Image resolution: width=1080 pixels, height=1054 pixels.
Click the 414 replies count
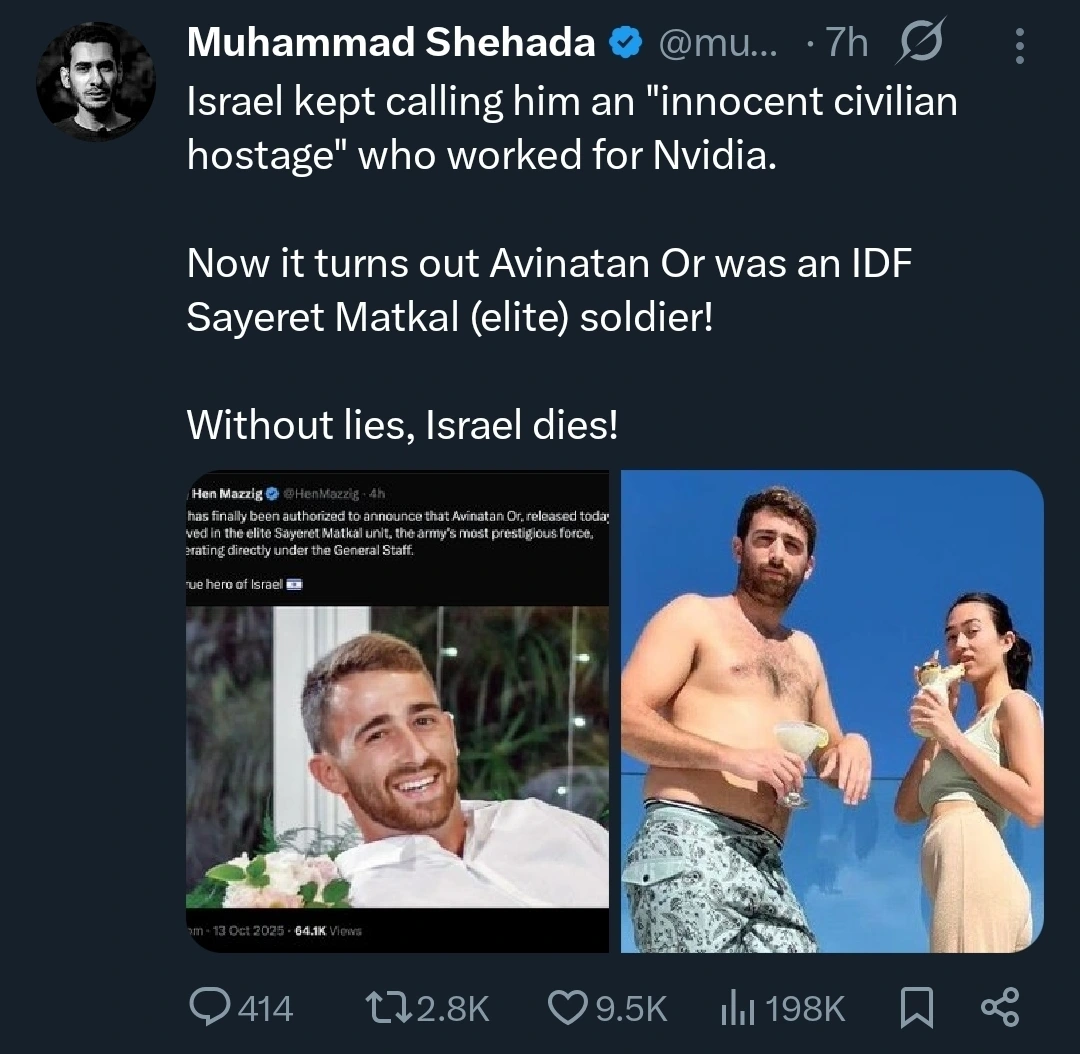(266, 1008)
